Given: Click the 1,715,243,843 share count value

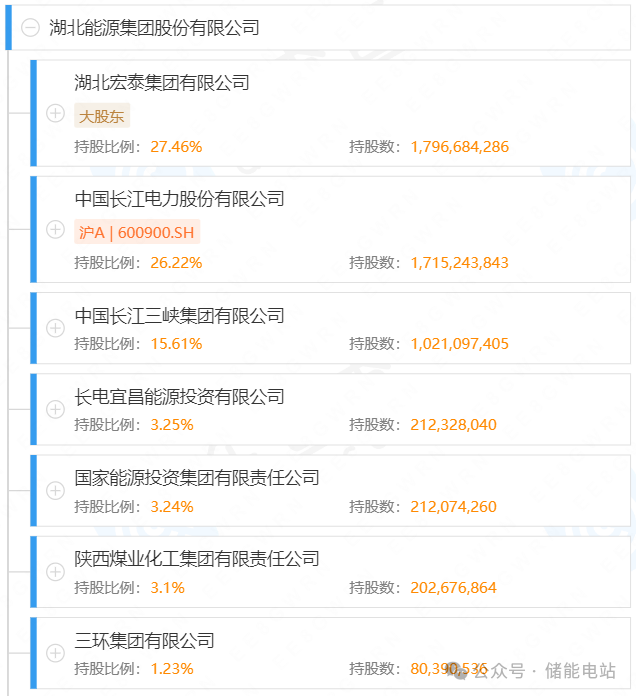Looking at the screenshot, I should 459,263.
